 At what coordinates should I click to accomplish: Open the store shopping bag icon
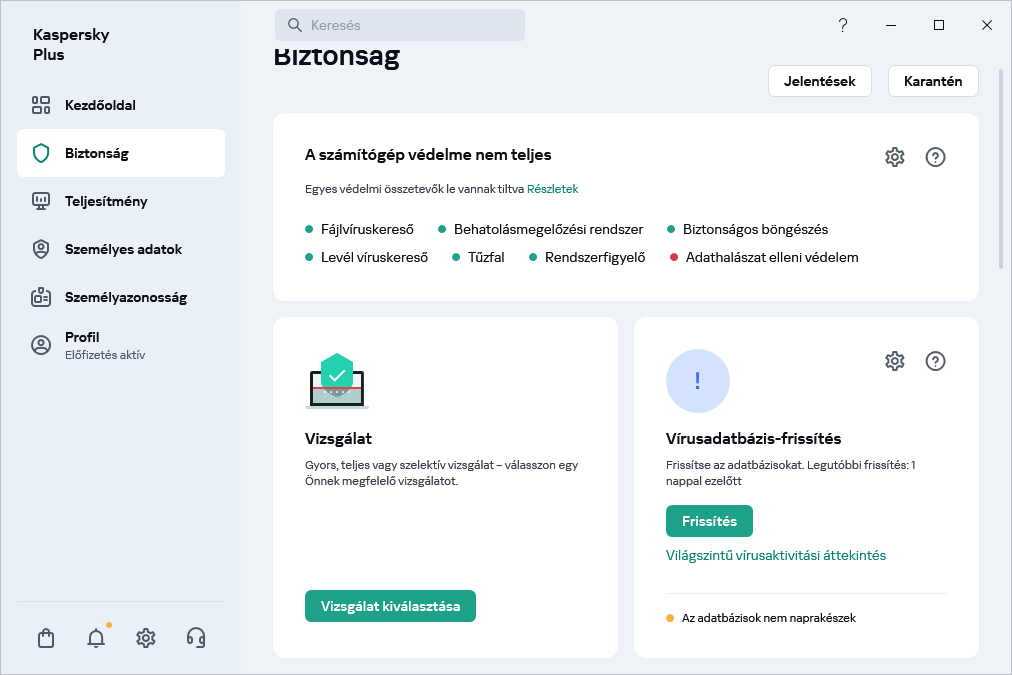[46, 638]
